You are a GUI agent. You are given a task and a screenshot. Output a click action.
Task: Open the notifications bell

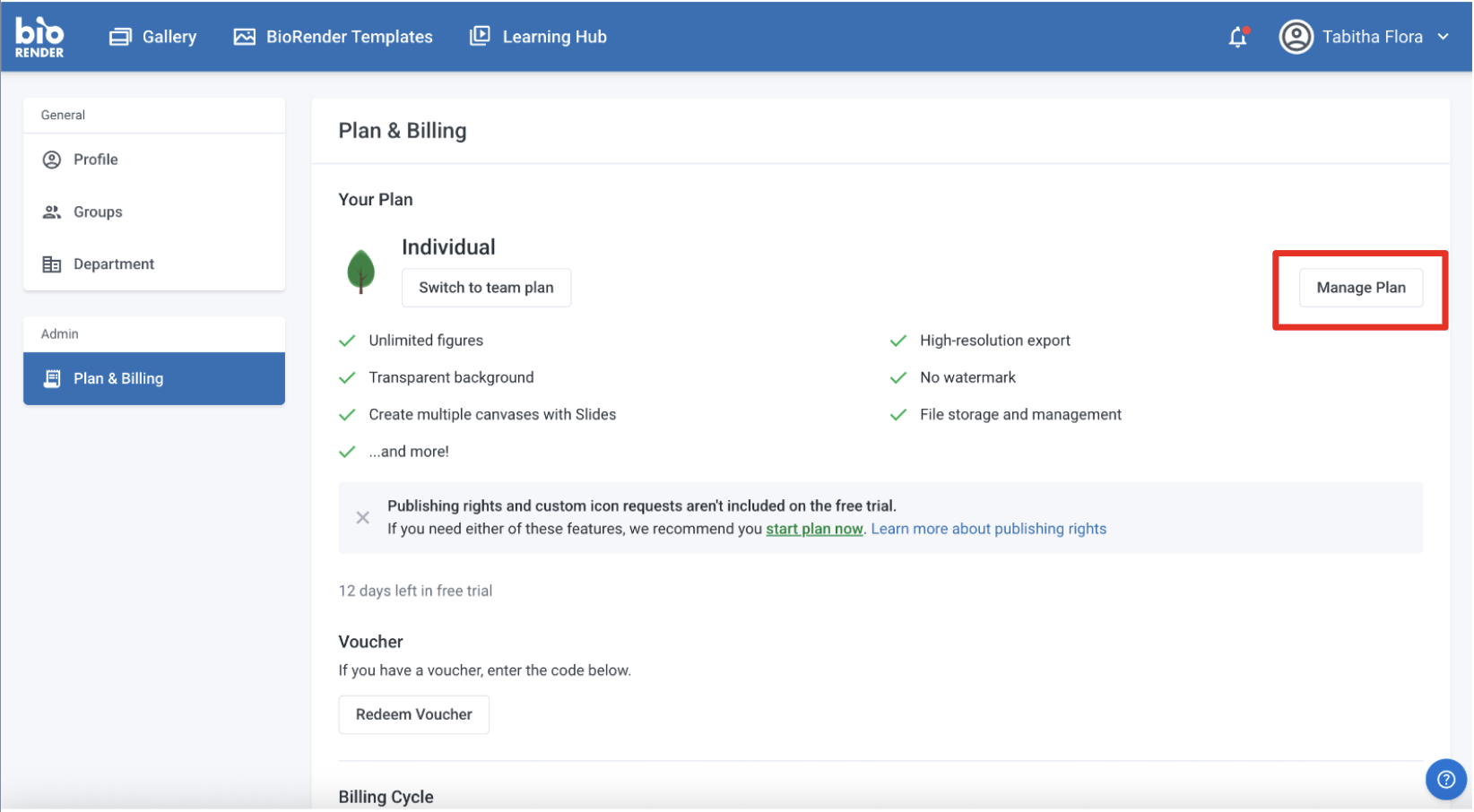[1238, 37]
